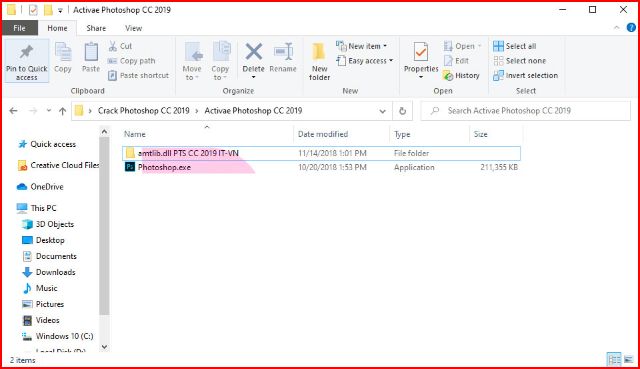Click Select all
The height and width of the screenshot is (369, 640).
514,46
